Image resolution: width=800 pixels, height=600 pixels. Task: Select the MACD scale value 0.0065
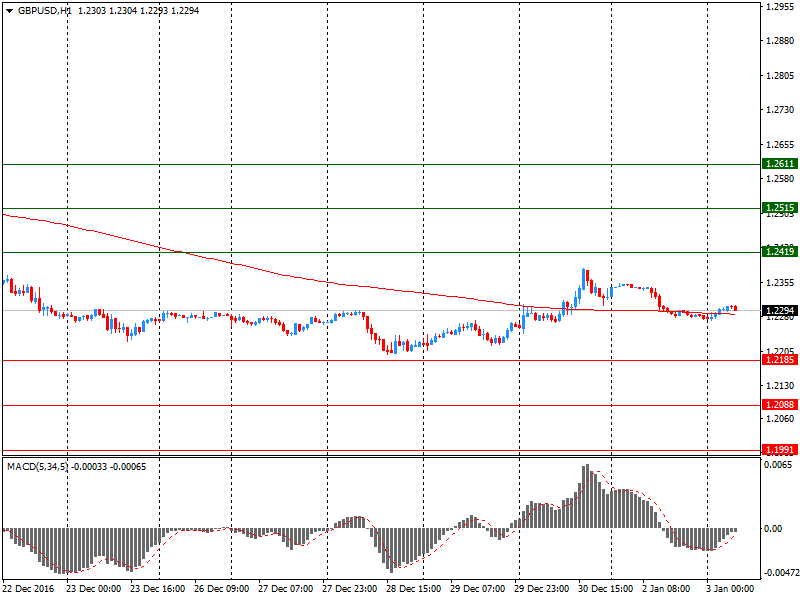[778, 465]
